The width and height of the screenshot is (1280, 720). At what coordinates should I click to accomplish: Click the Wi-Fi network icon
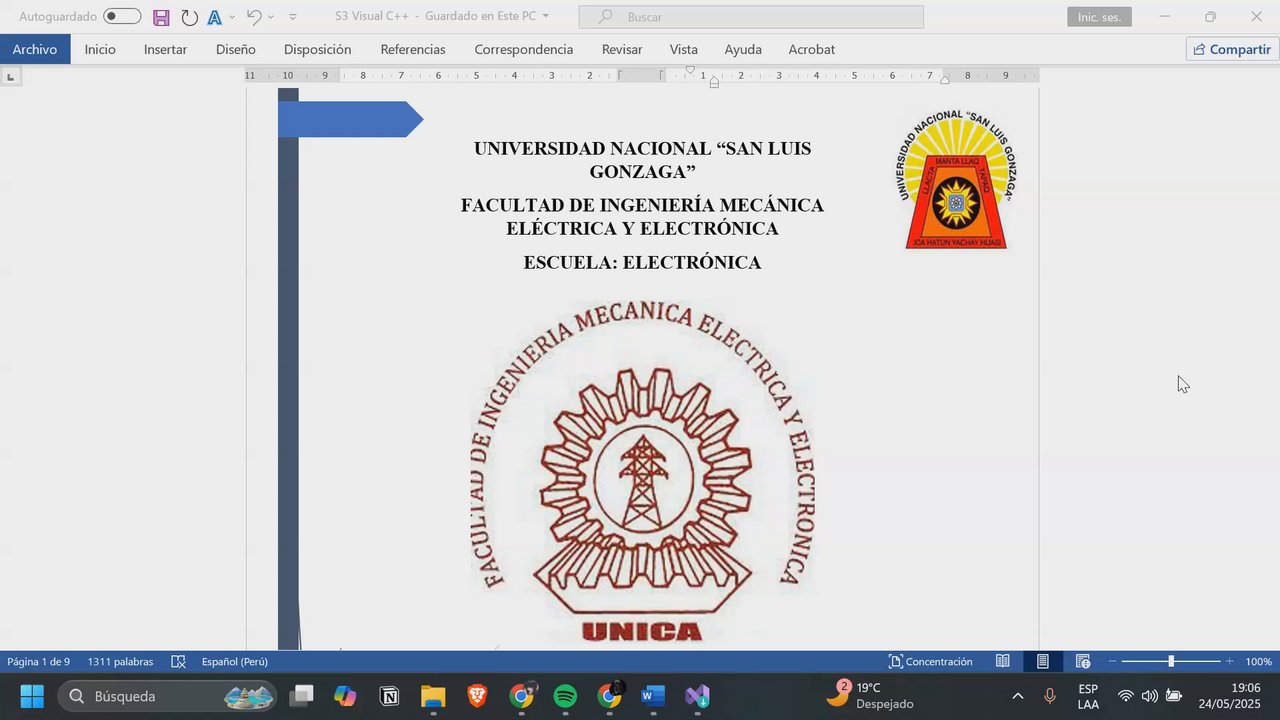1126,696
